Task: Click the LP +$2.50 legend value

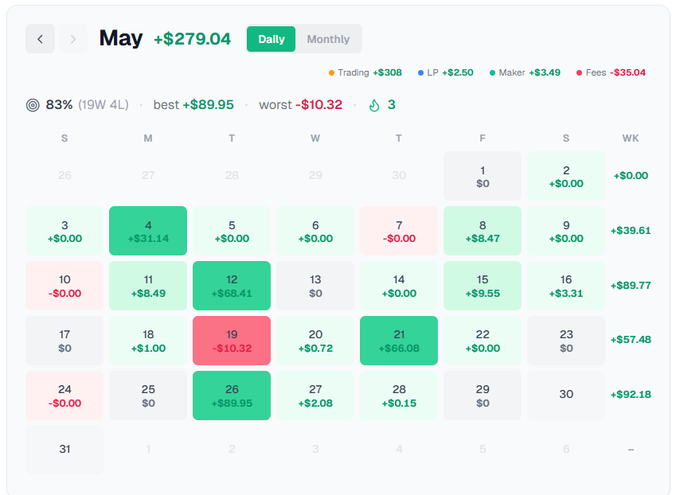Action: coord(458,73)
